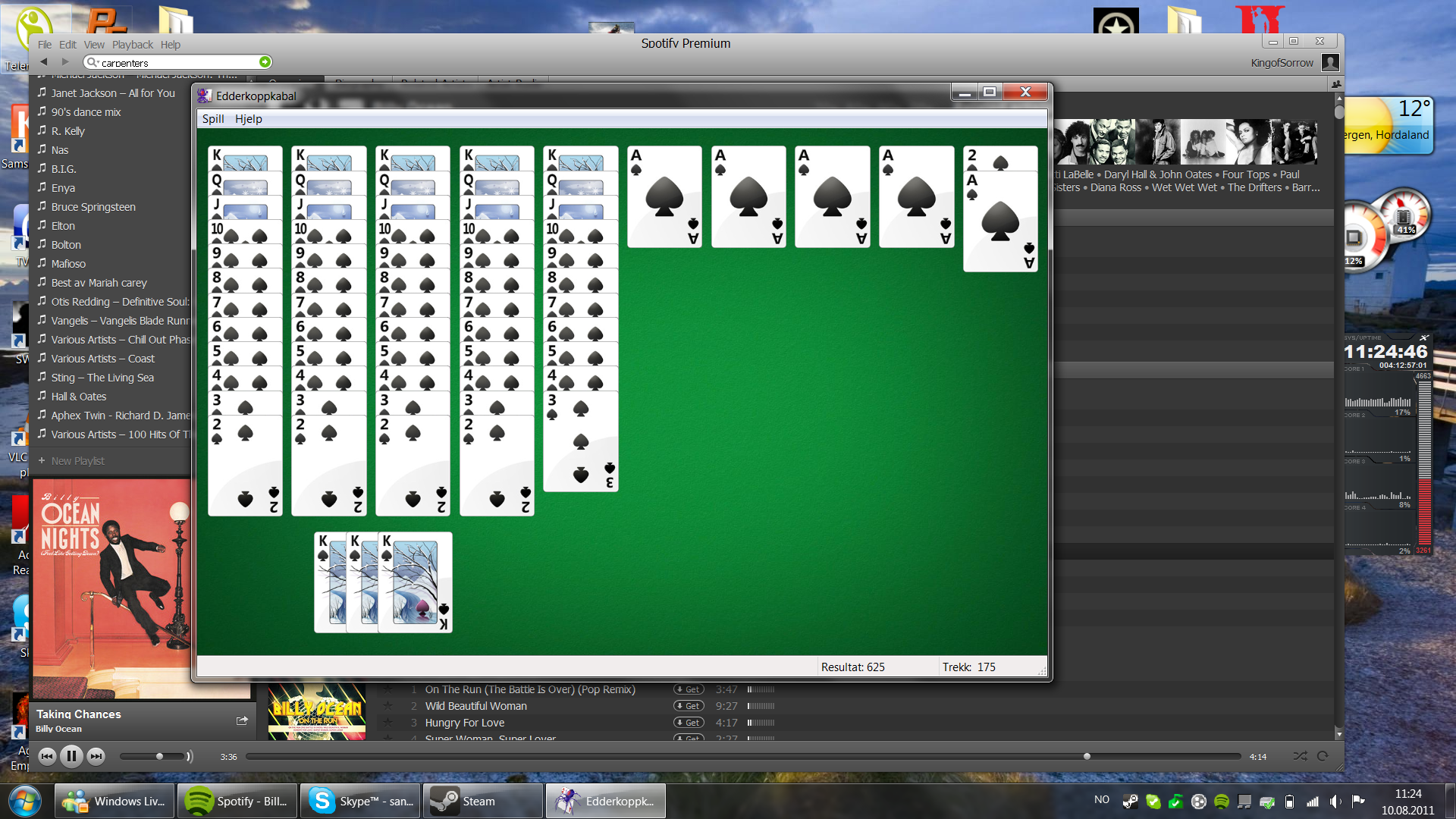Open the Hjelp menu in Edderkoppkabal
The width and height of the screenshot is (1456, 819).
pyautogui.click(x=249, y=119)
